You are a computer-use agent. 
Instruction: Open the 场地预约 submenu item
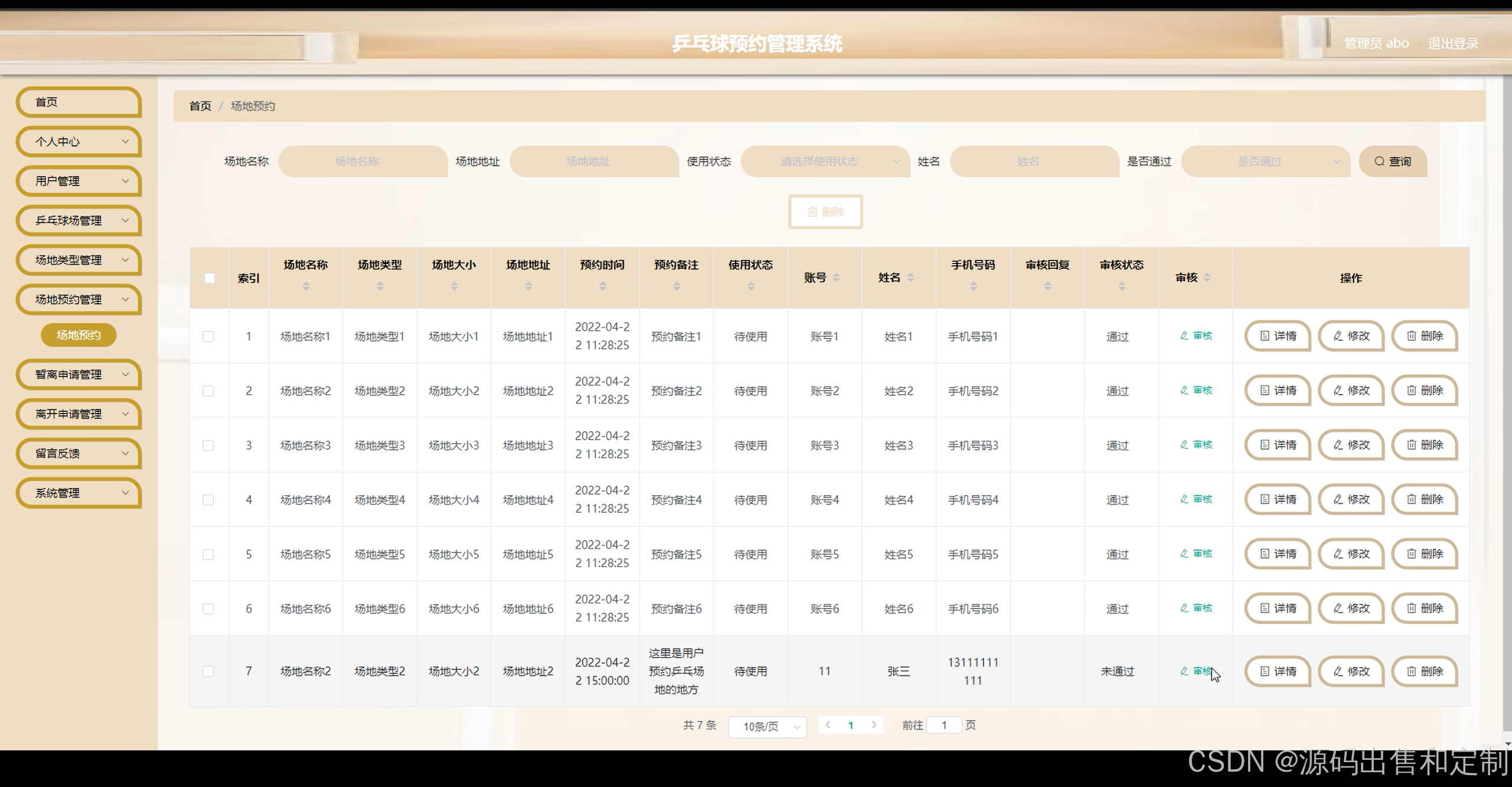pyautogui.click(x=79, y=335)
